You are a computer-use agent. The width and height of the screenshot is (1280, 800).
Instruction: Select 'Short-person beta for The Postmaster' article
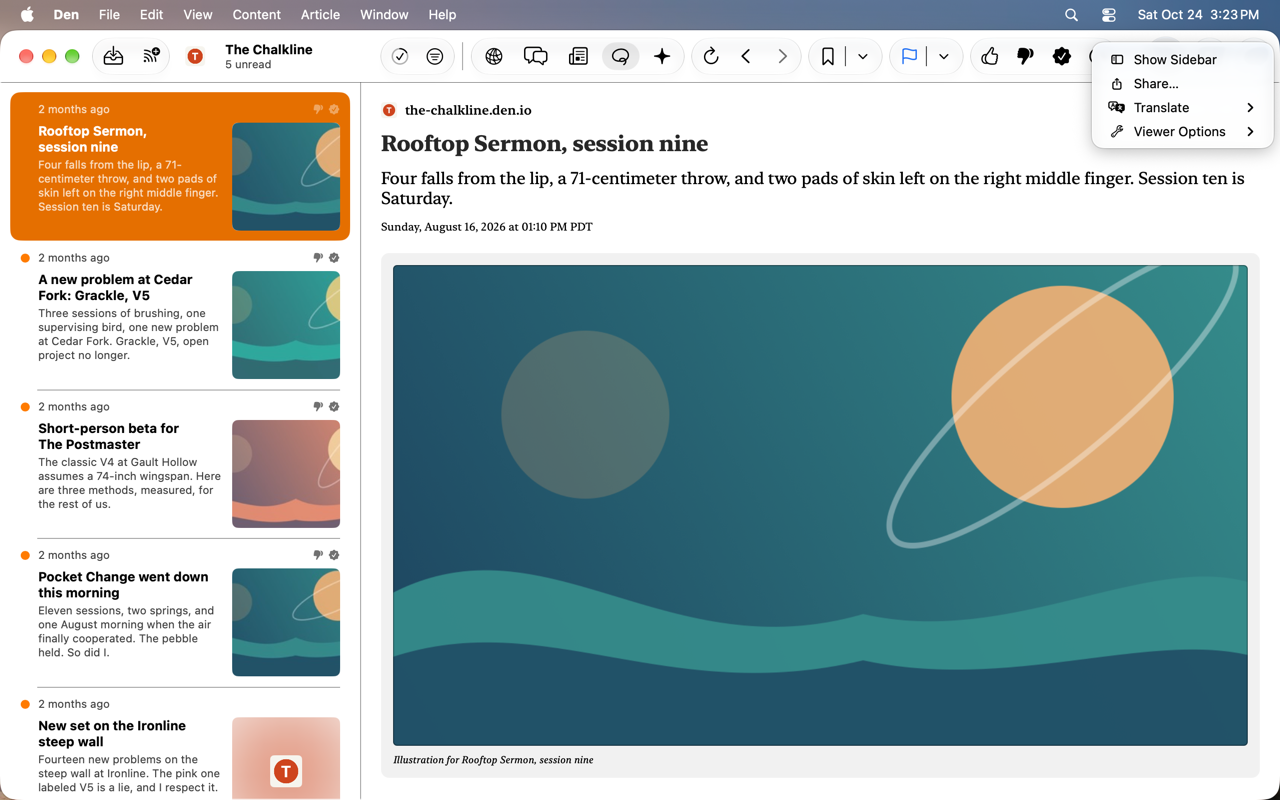point(180,464)
